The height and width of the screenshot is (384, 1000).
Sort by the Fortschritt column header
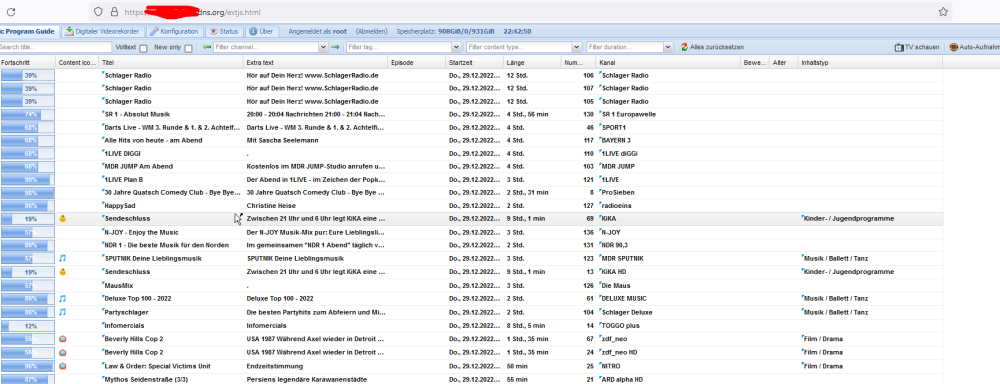(x=27, y=63)
